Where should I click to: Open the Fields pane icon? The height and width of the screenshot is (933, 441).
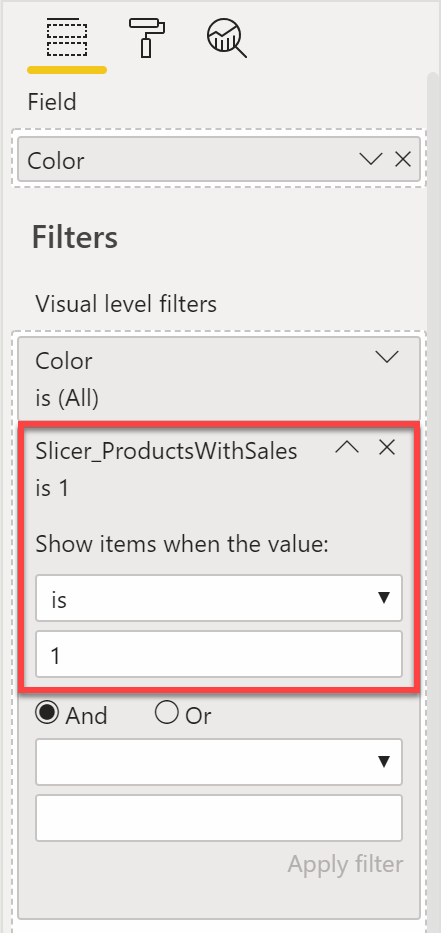(67, 39)
